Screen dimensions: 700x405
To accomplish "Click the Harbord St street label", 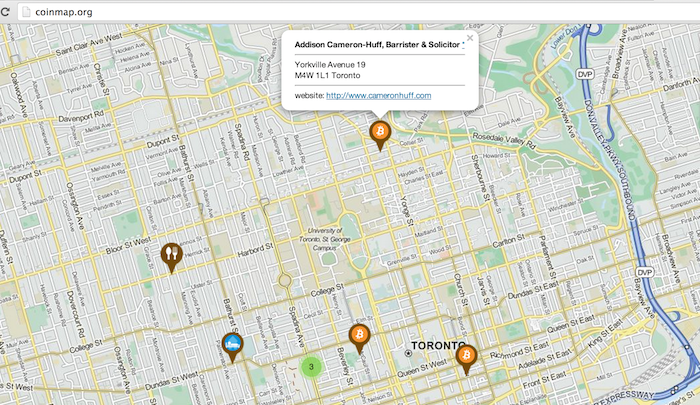I will 255,250.
